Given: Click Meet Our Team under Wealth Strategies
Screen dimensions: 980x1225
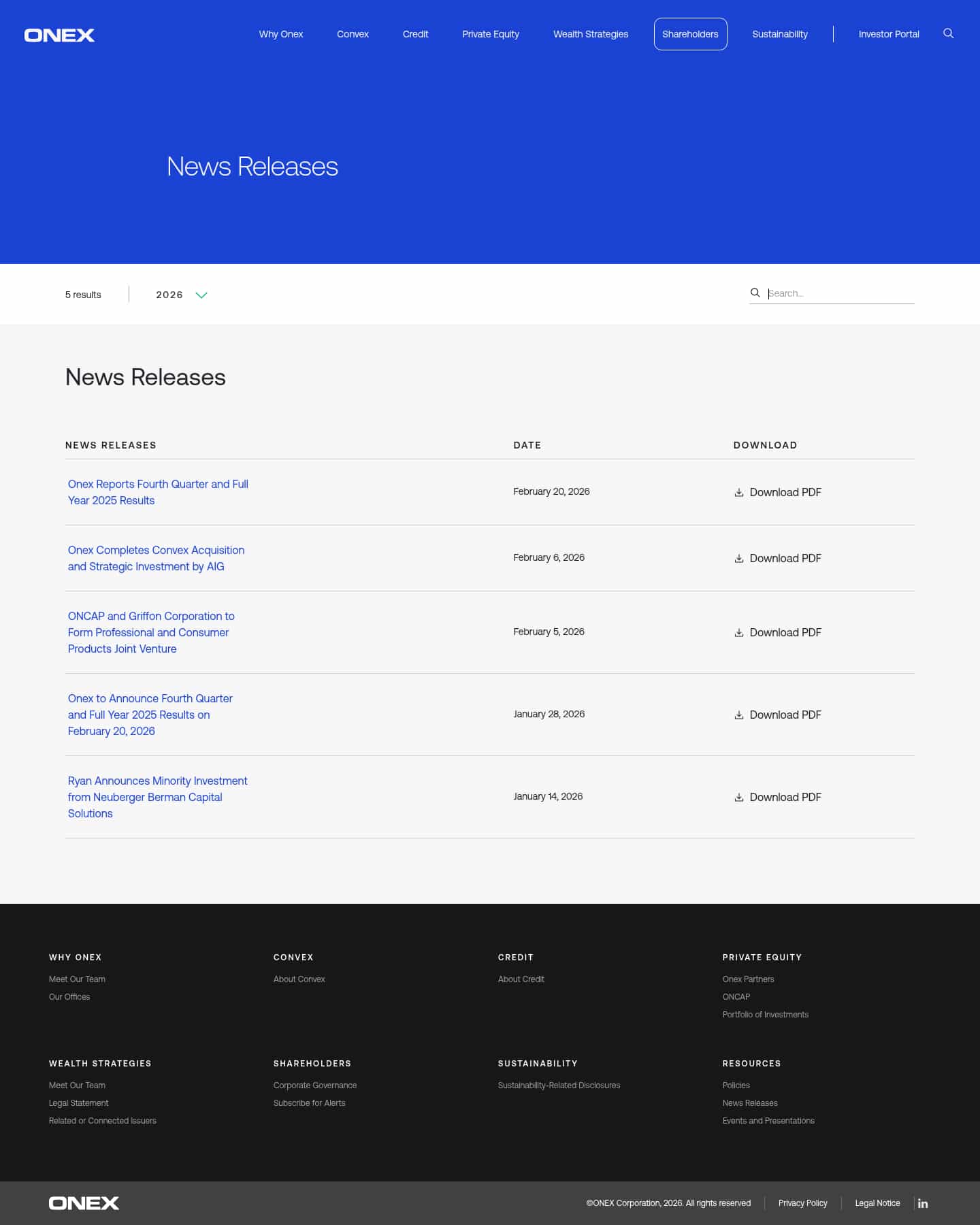Looking at the screenshot, I should pos(77,1085).
